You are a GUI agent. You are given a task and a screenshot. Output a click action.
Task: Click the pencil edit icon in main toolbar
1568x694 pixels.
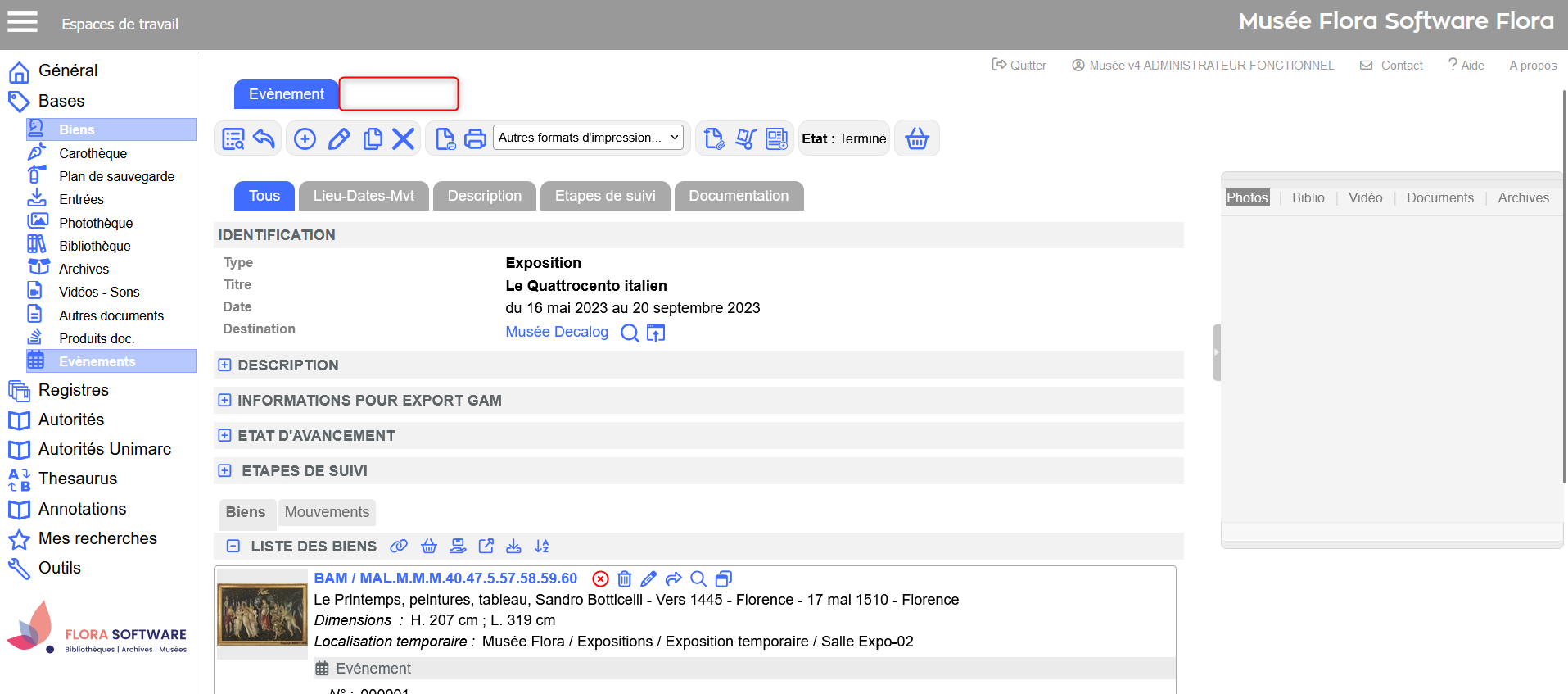tap(339, 138)
